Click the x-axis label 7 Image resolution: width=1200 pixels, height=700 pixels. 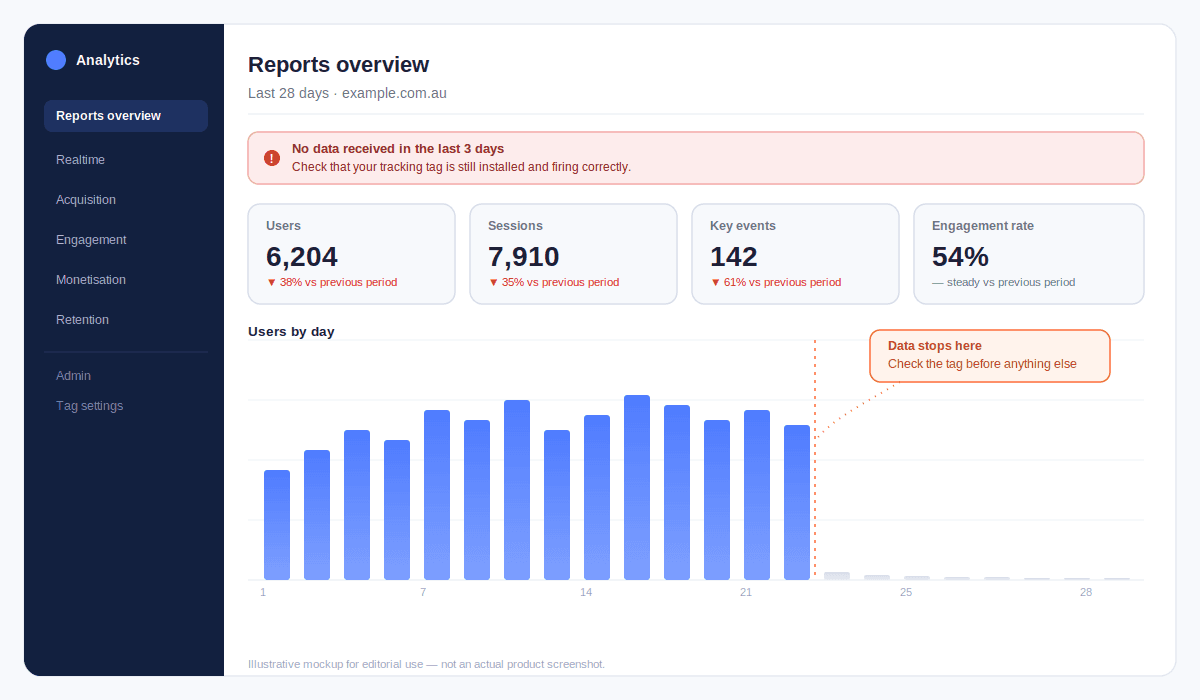click(x=423, y=593)
